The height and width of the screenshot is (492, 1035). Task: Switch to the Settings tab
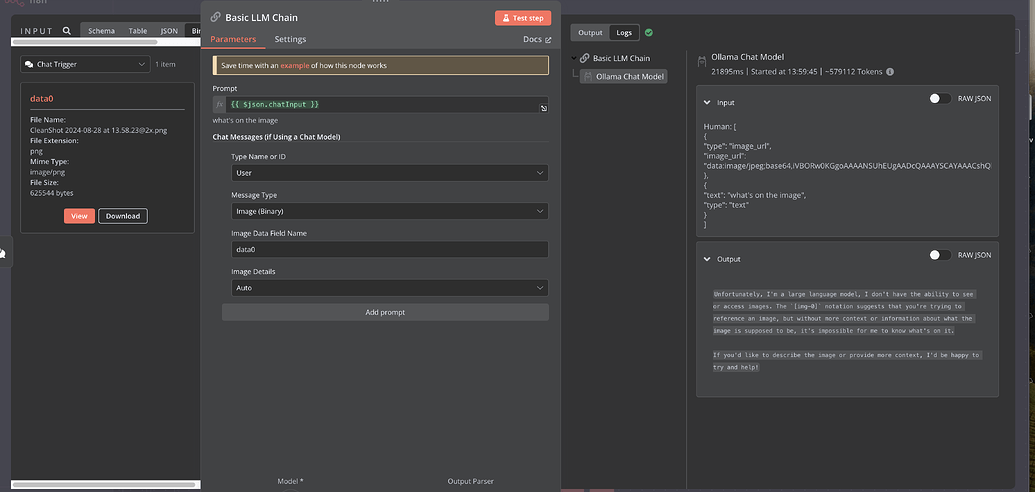[290, 39]
